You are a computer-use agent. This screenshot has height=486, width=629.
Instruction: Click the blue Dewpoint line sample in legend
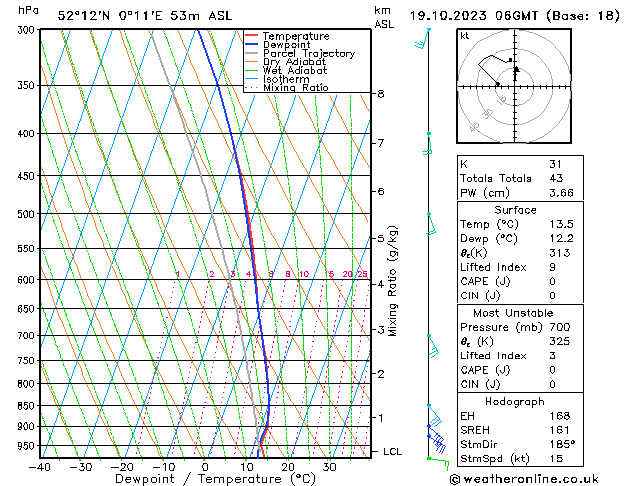click(x=251, y=44)
